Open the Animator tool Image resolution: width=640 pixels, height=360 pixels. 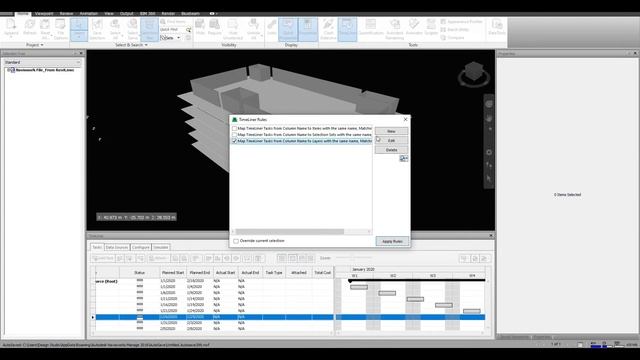[x=414, y=27]
